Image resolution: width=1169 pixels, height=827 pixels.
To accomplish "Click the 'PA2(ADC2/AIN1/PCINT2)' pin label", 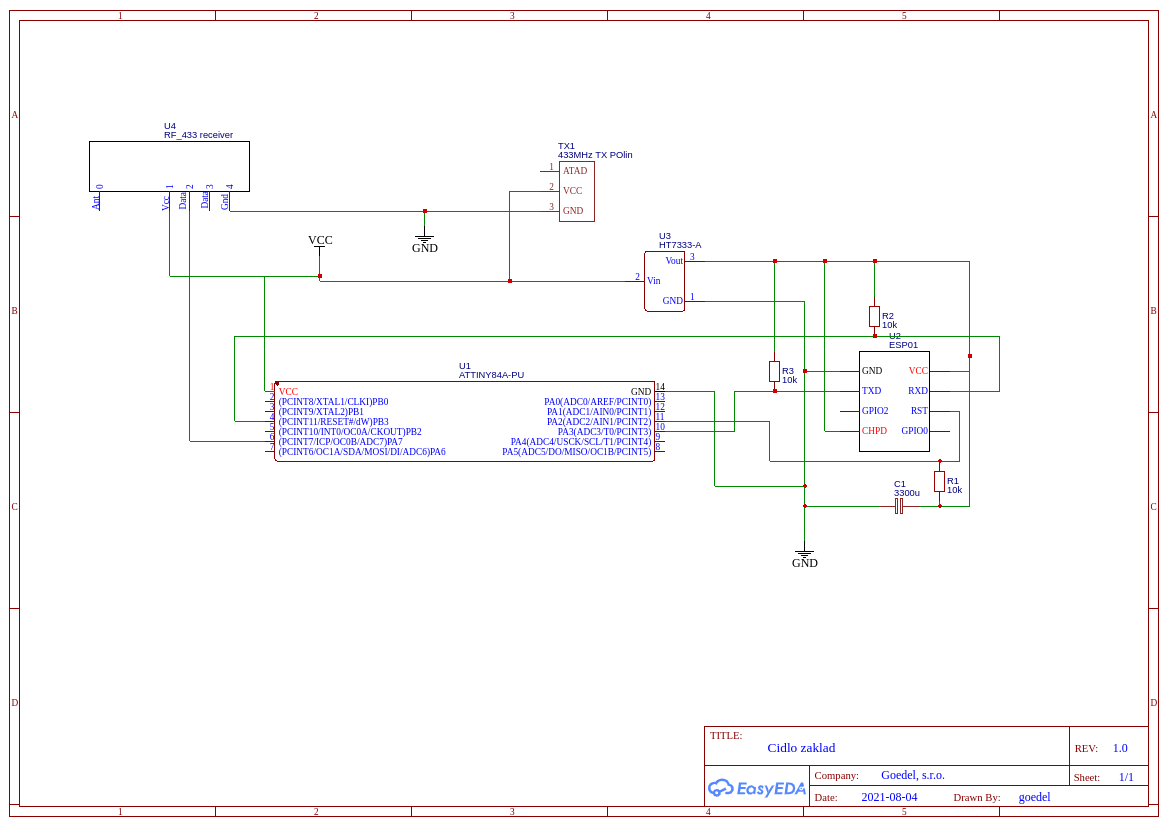I will [599, 422].
